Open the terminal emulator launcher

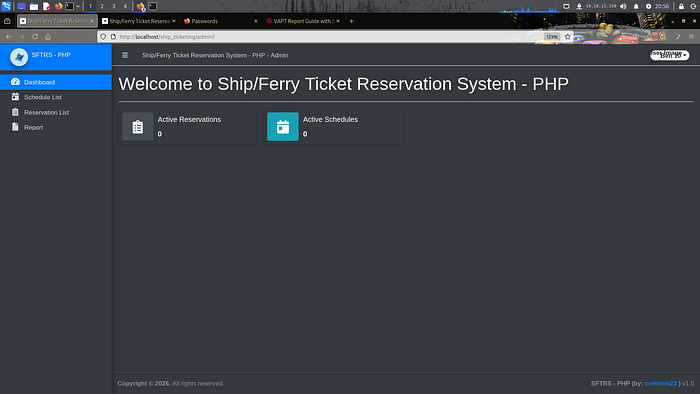tap(70, 6)
